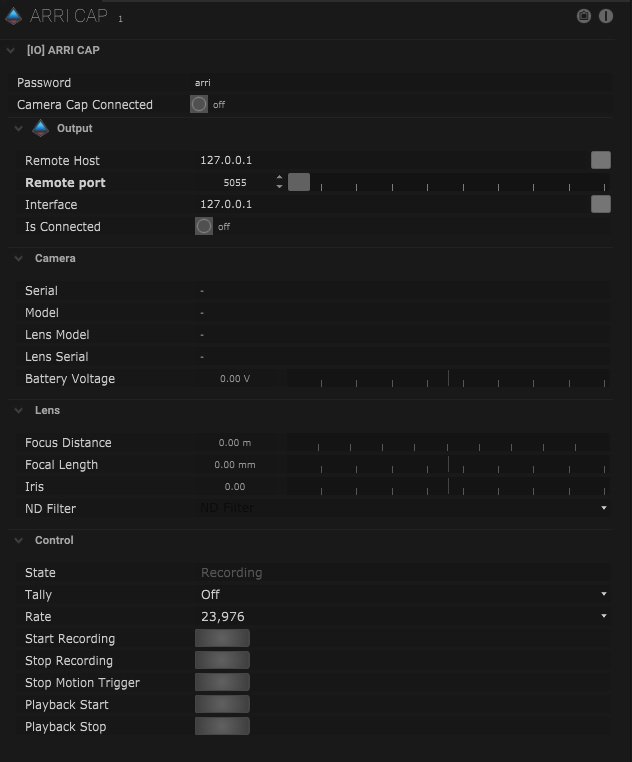632x762 pixels.
Task: Click the Focus Distance slider track
Action: tap(448, 442)
